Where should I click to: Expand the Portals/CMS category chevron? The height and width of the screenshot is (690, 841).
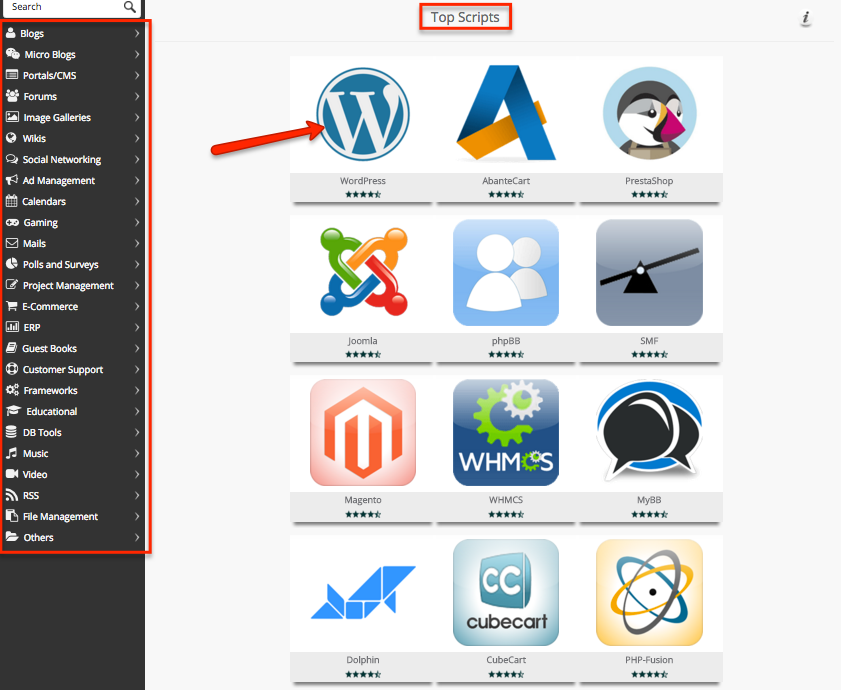point(137,75)
